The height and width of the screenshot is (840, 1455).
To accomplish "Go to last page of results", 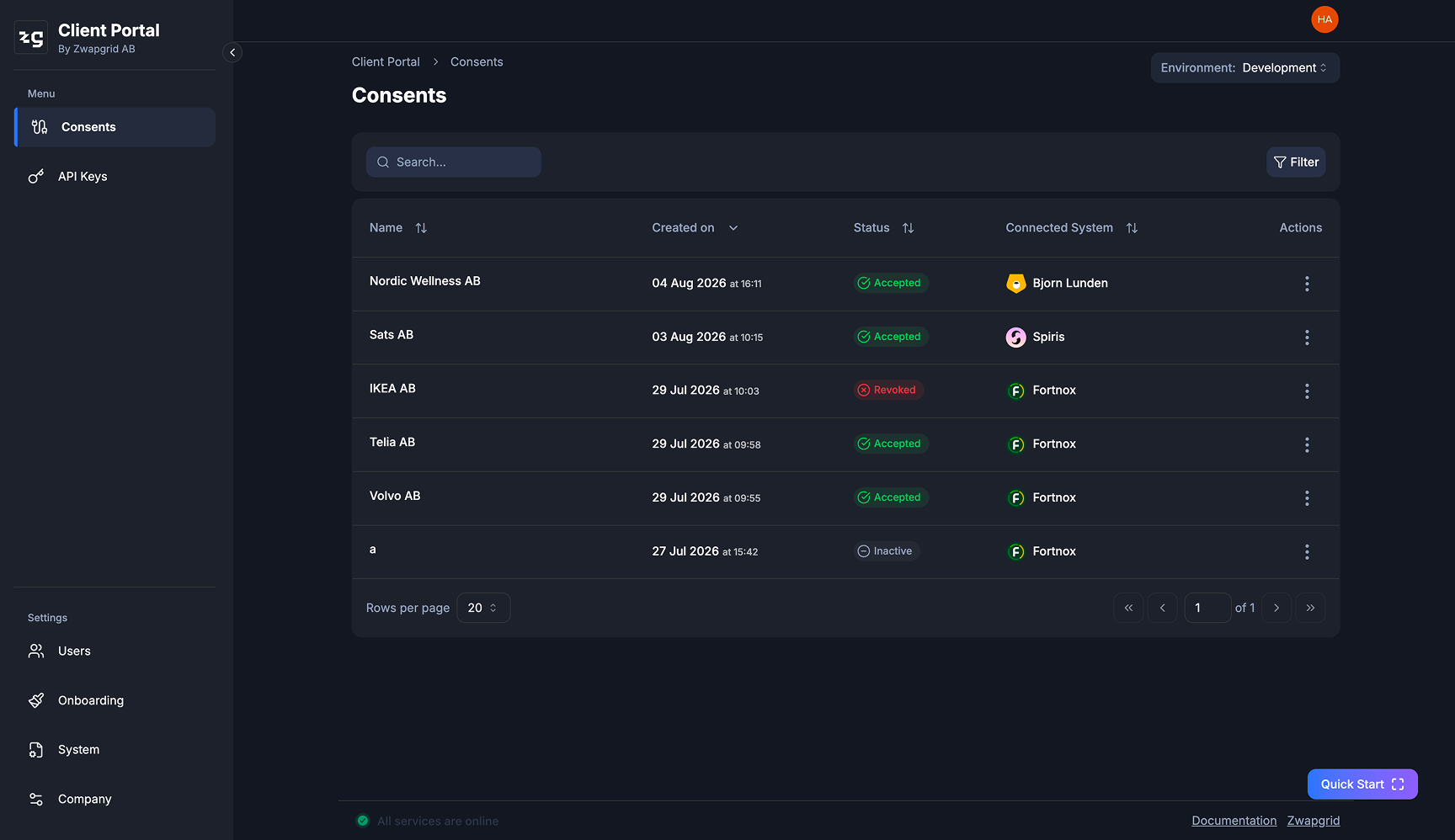I will pyautogui.click(x=1310, y=608).
